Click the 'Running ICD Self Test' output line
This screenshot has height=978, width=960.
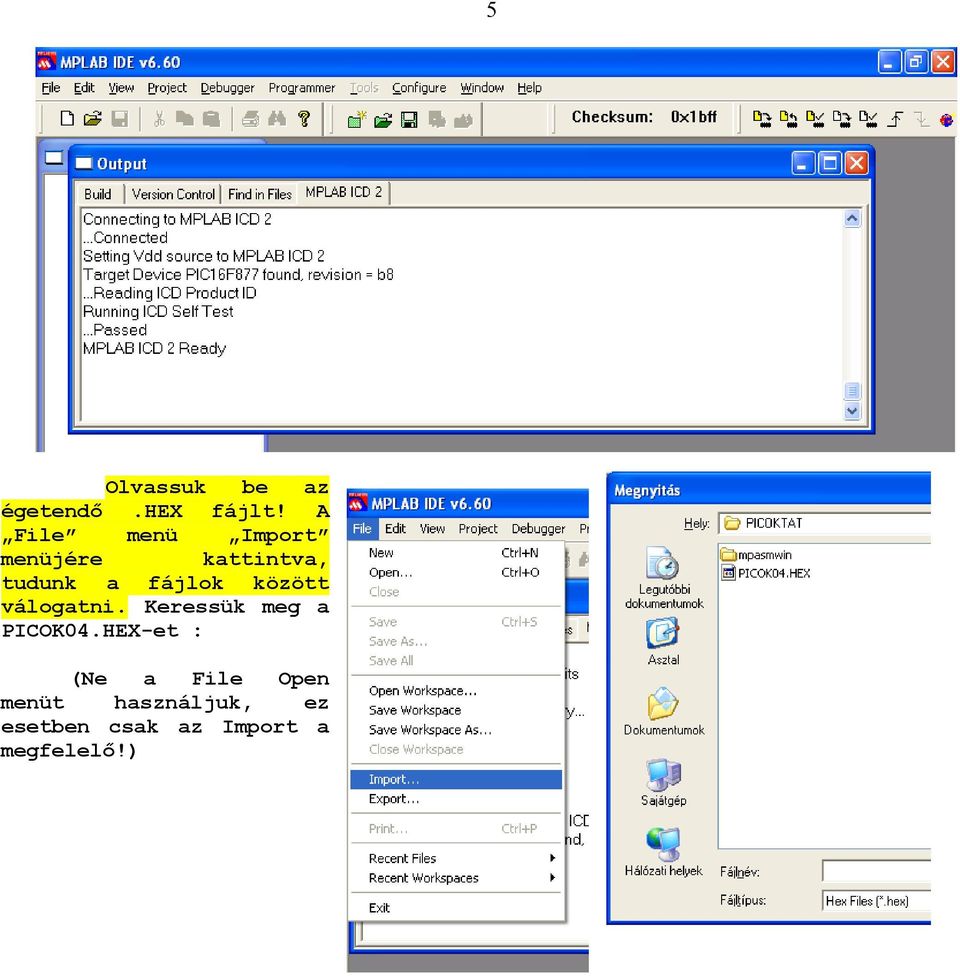158,311
